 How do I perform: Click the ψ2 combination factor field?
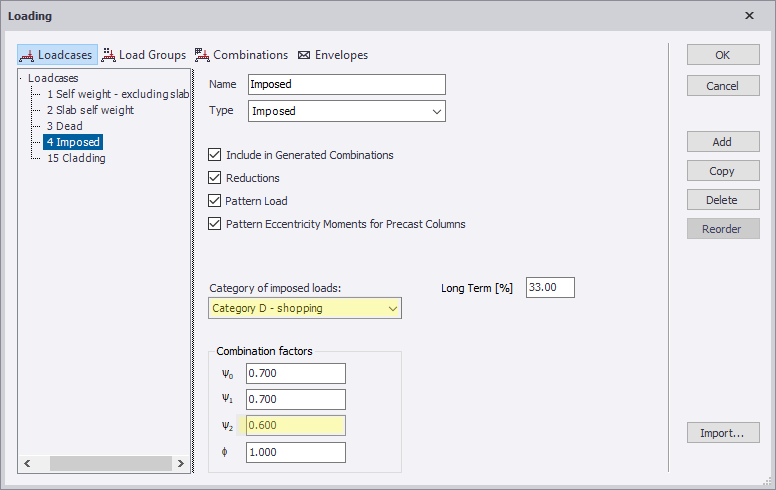click(x=295, y=425)
